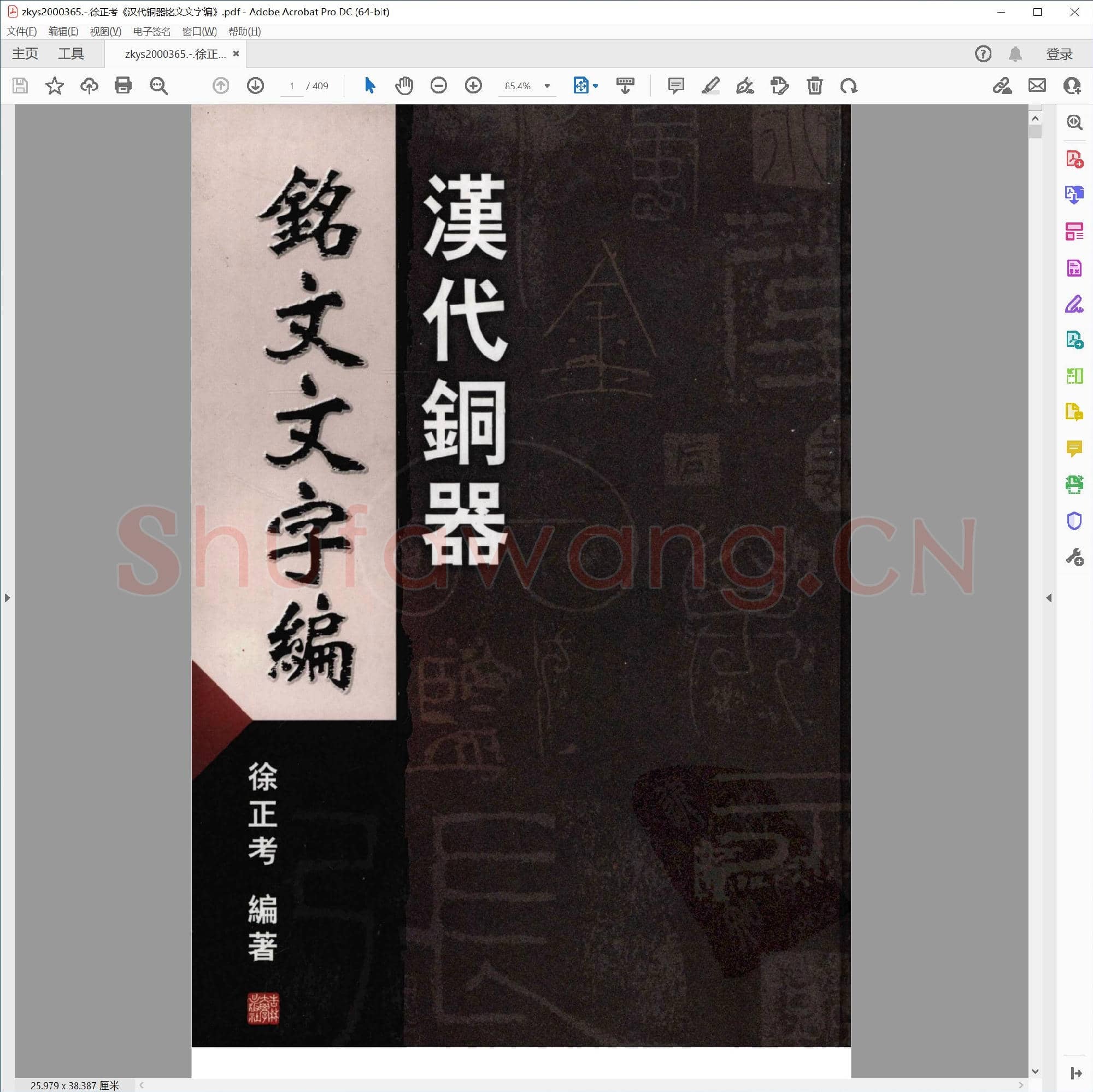Select the Hand tool in toolbar
Viewport: 1093px width, 1092px height.
[404, 86]
